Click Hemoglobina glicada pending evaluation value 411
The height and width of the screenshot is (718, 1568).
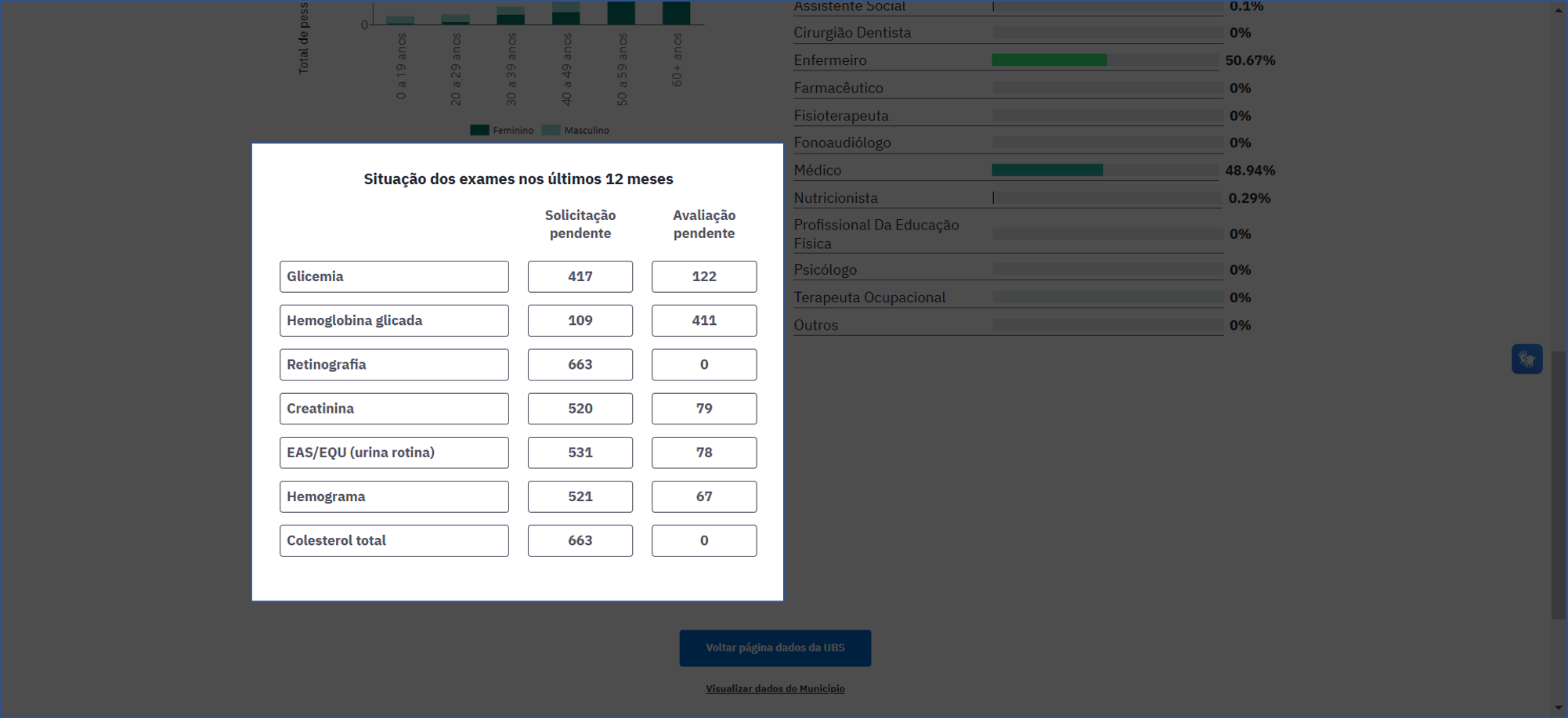[x=704, y=320]
